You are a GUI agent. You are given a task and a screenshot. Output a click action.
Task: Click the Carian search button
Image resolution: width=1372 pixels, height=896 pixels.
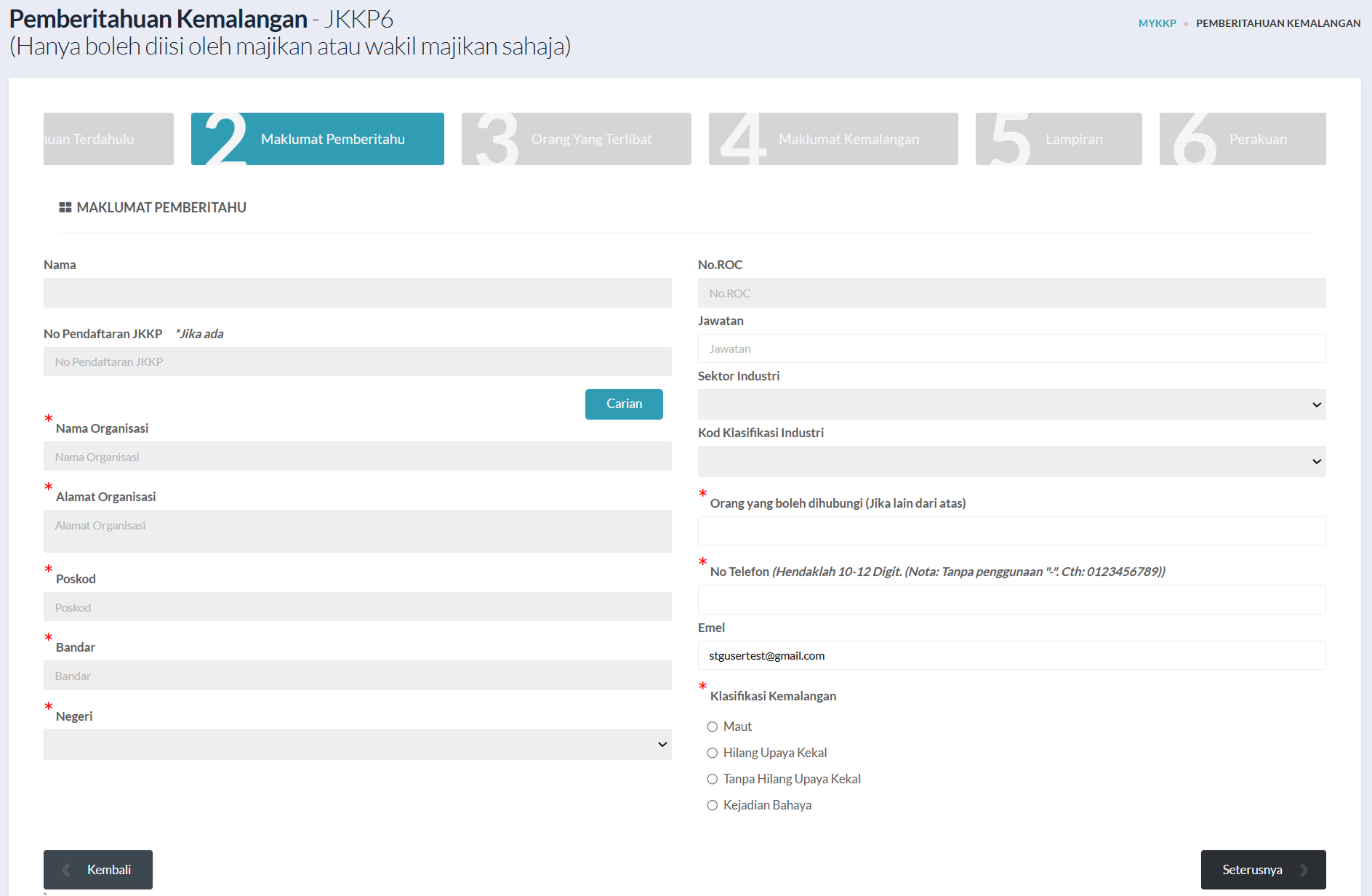624,404
